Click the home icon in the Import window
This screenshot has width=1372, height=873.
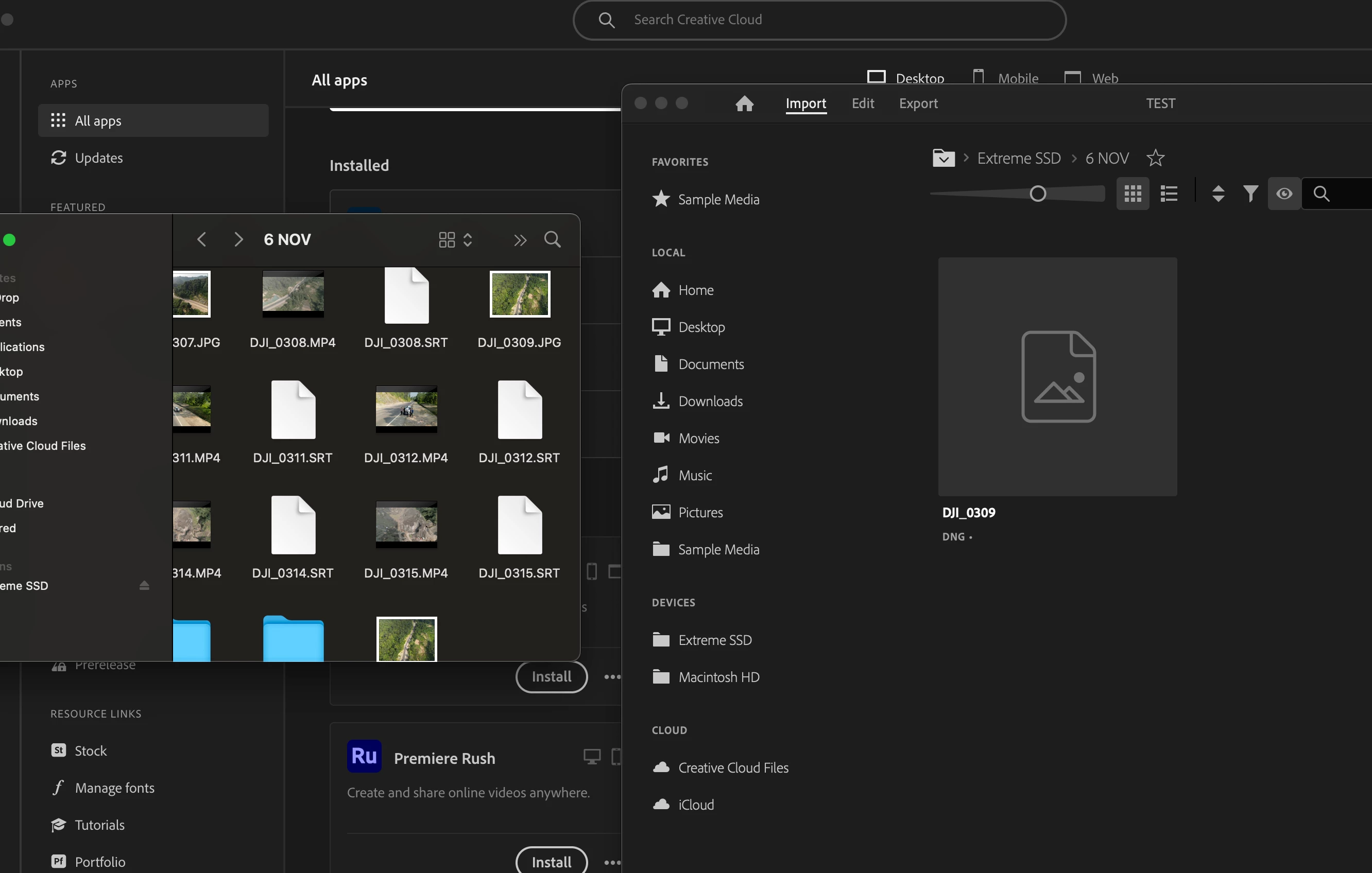744,103
